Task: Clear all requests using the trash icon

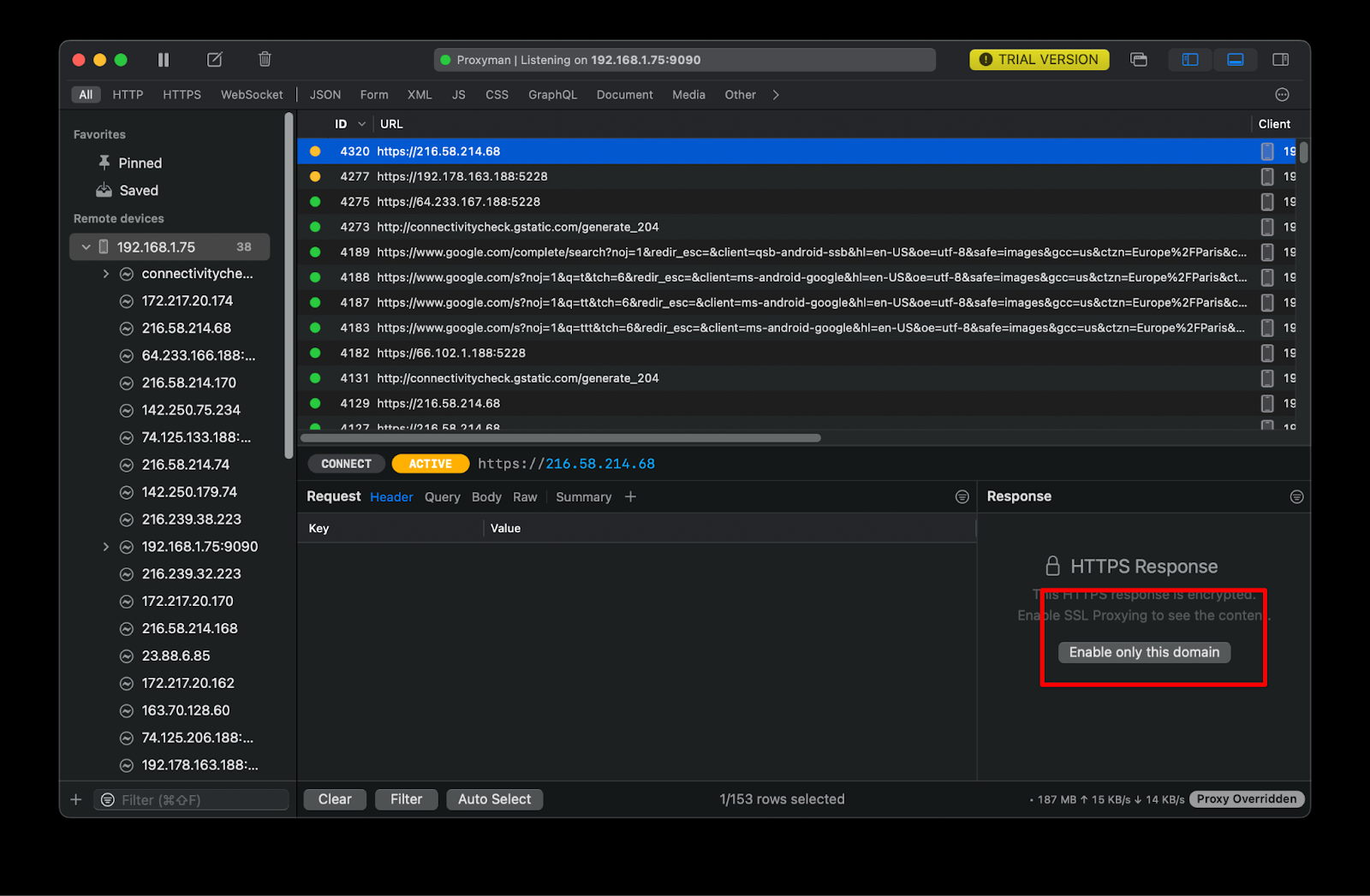Action: [264, 59]
